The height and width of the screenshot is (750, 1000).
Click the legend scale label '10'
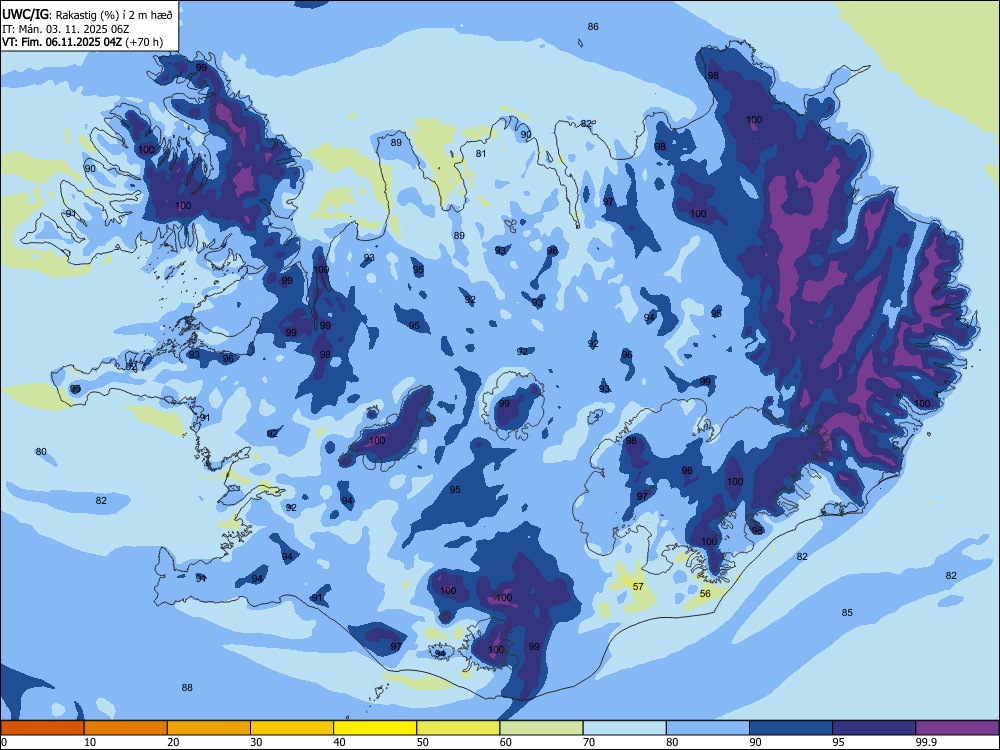pyautogui.click(x=90, y=742)
